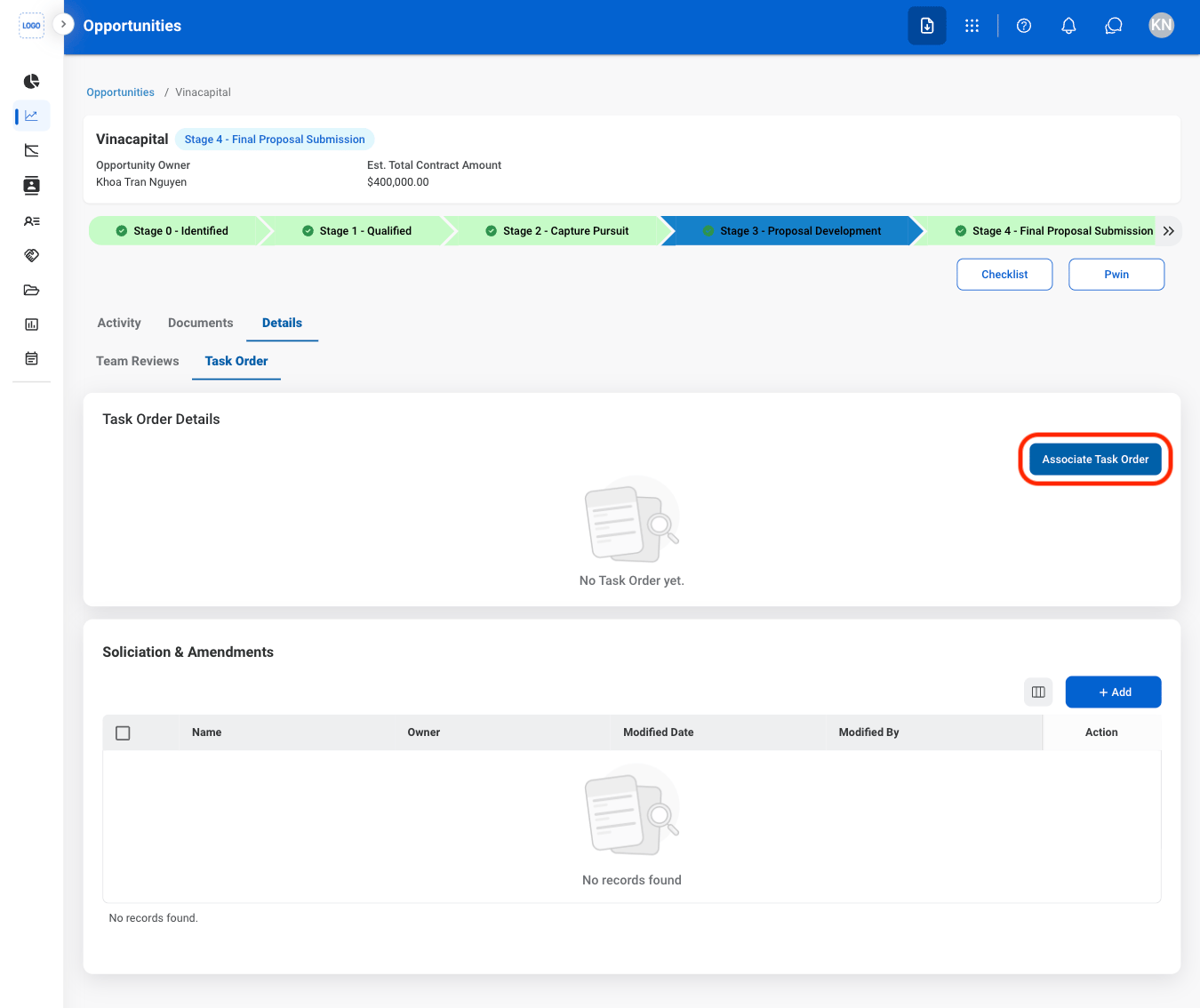Open the notifications bell
Screen dimensions: 1200x1008
(x=1069, y=26)
